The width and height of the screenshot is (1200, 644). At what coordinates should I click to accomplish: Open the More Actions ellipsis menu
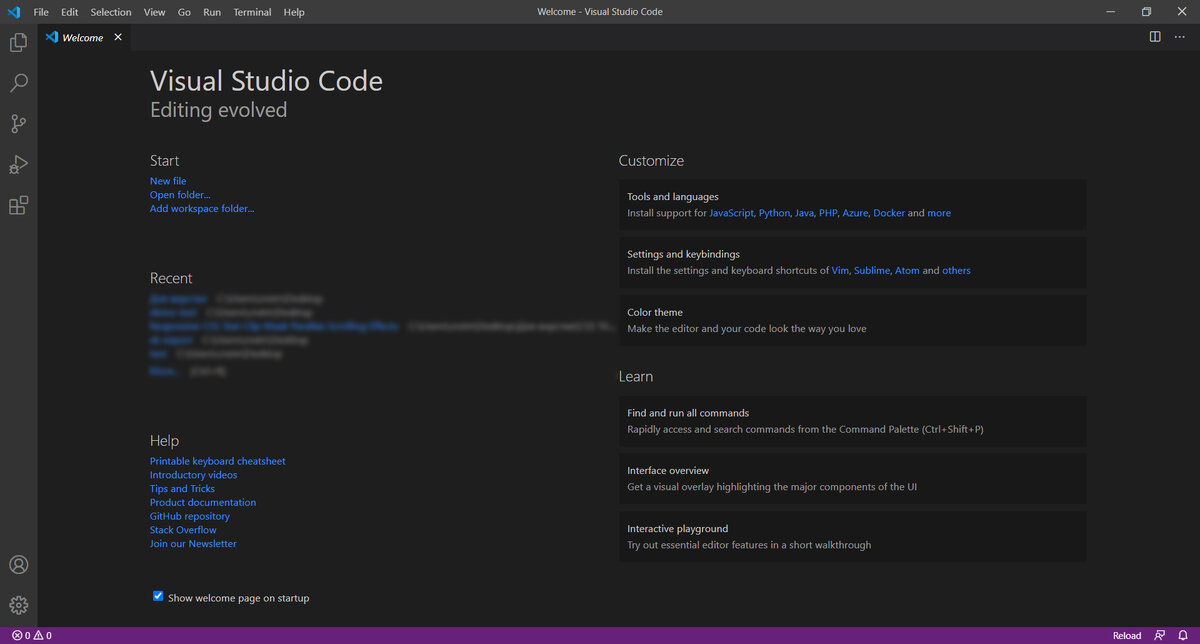point(1179,37)
